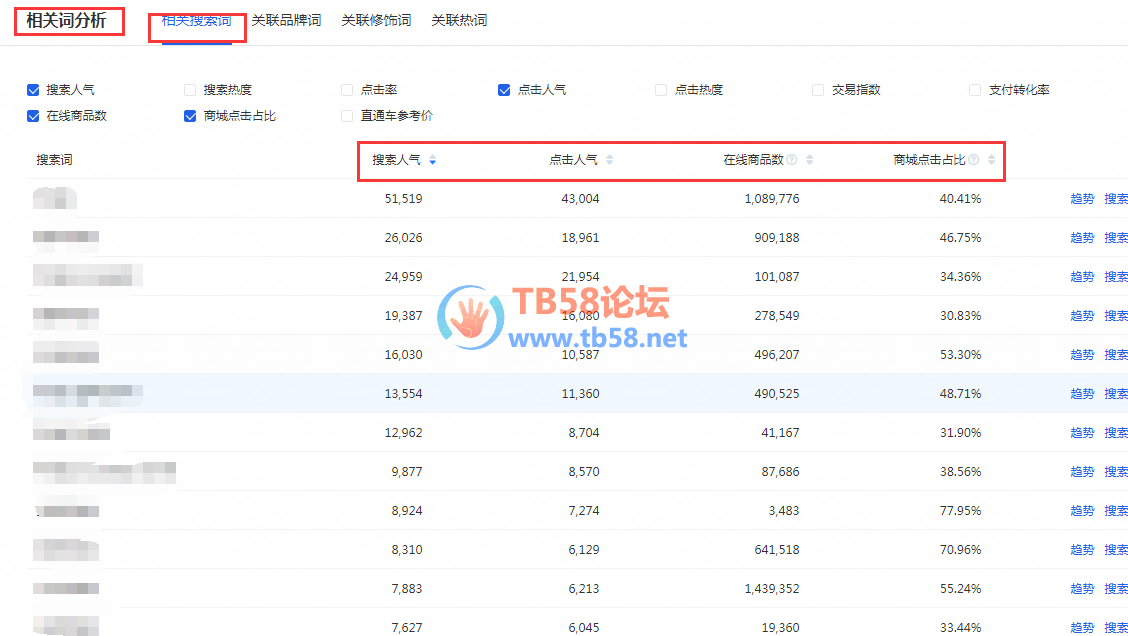This screenshot has width=1128, height=636.
Task: Enable the 搜索热度 checkbox
Action: [191, 90]
